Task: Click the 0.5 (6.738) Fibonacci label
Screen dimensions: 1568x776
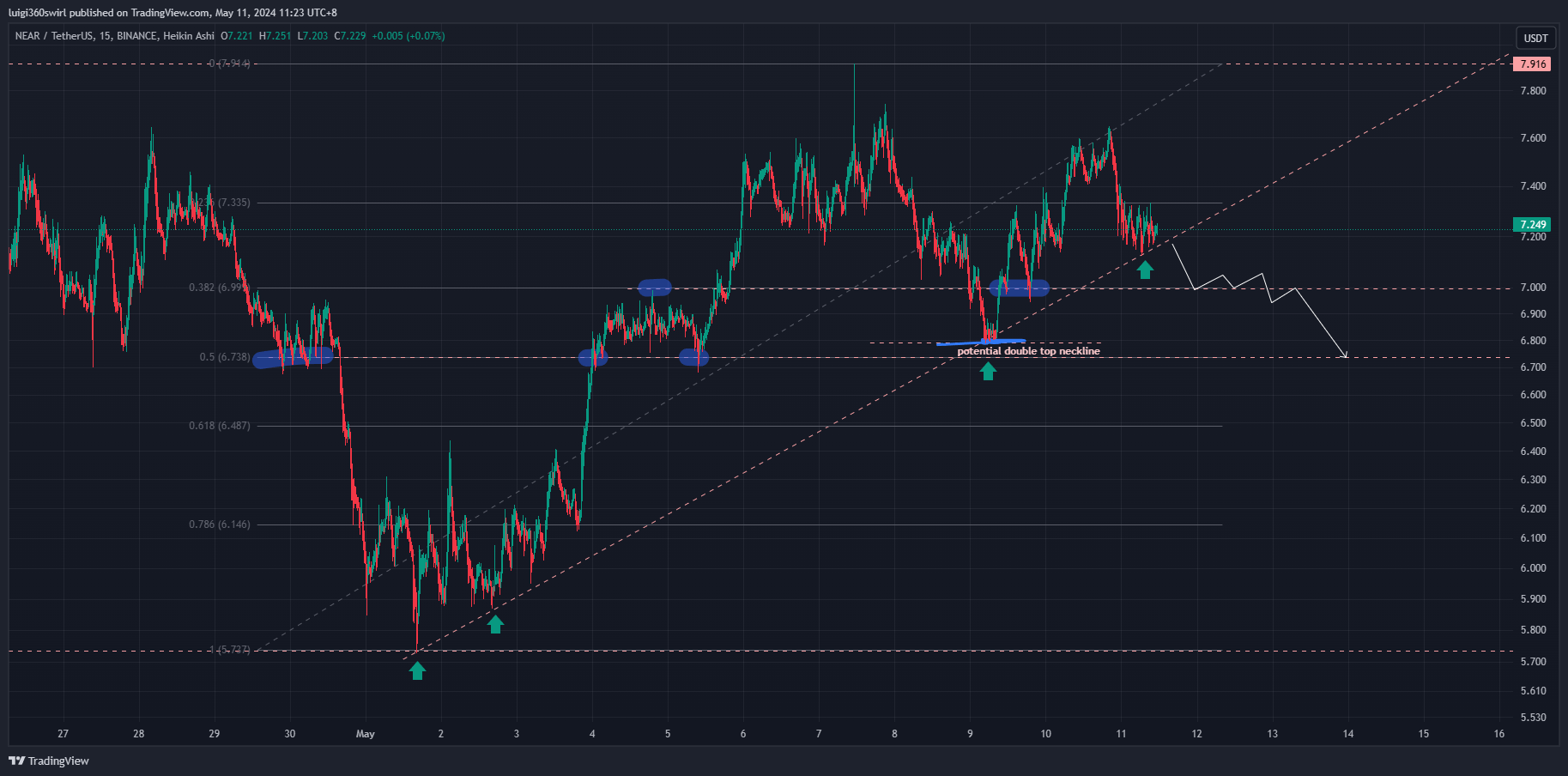Action: [x=225, y=357]
